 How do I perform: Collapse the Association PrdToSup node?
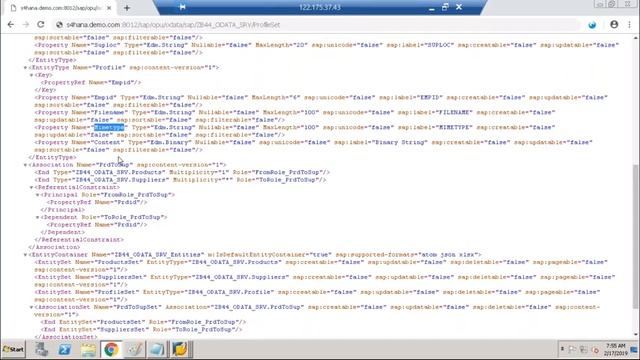(x=25, y=165)
